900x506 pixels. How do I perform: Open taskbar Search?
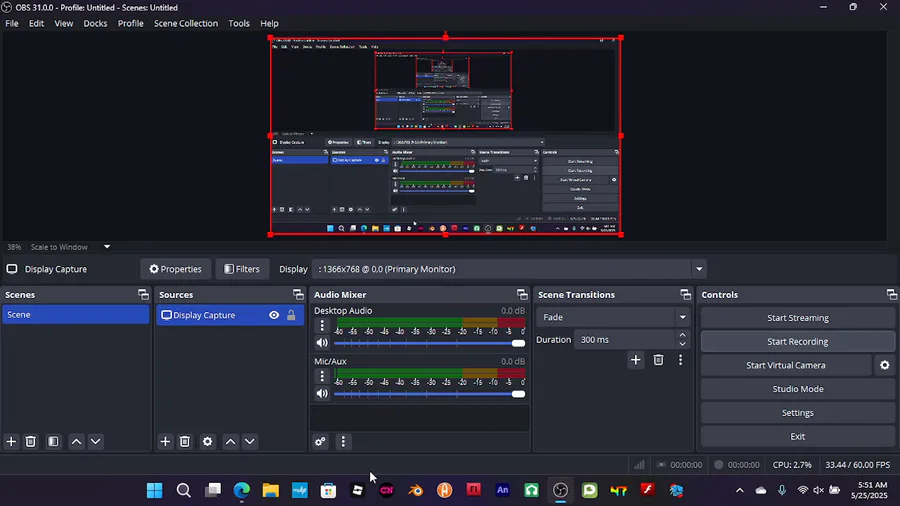pyautogui.click(x=184, y=490)
